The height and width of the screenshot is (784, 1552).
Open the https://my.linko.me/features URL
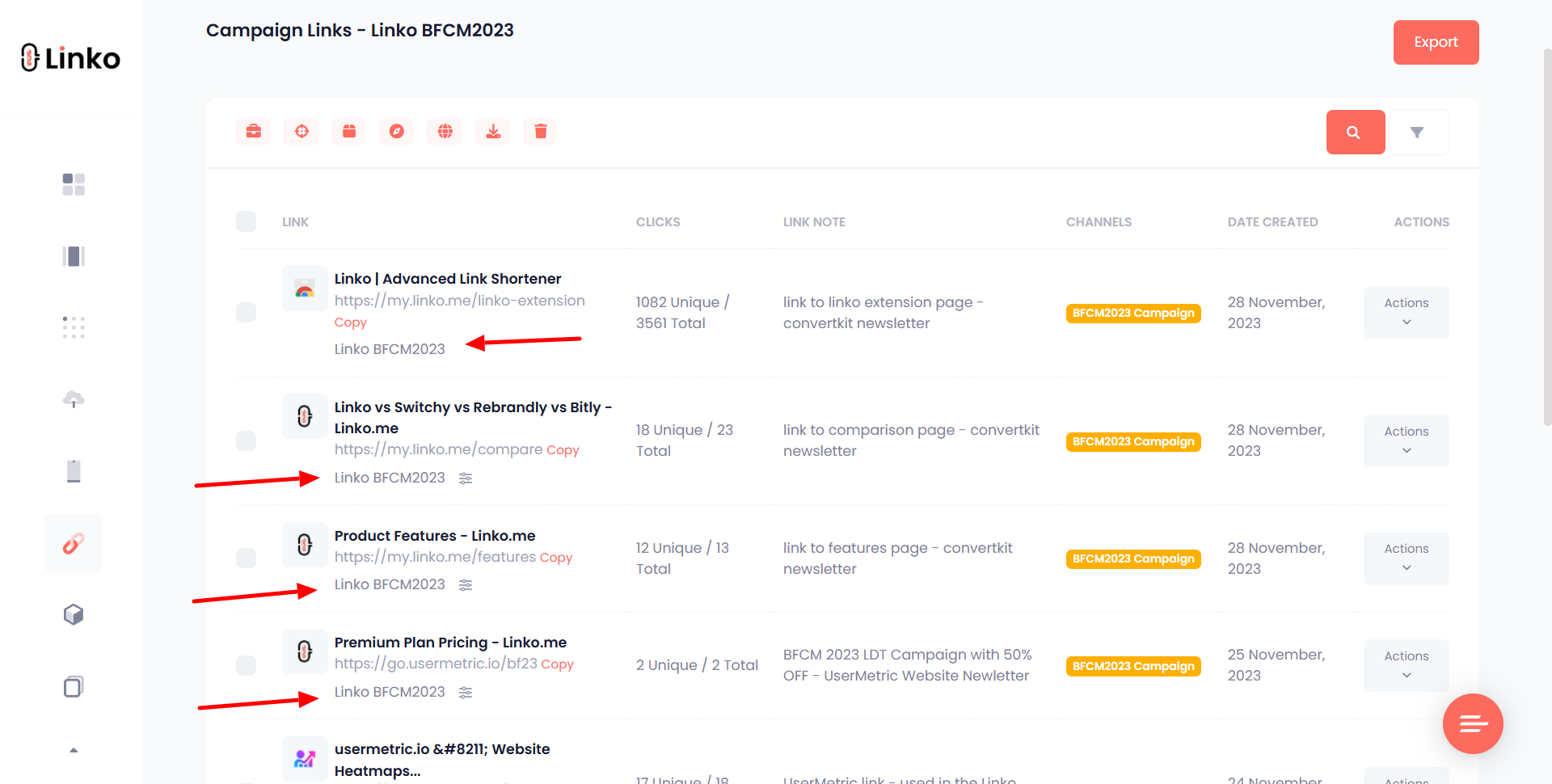click(436, 557)
